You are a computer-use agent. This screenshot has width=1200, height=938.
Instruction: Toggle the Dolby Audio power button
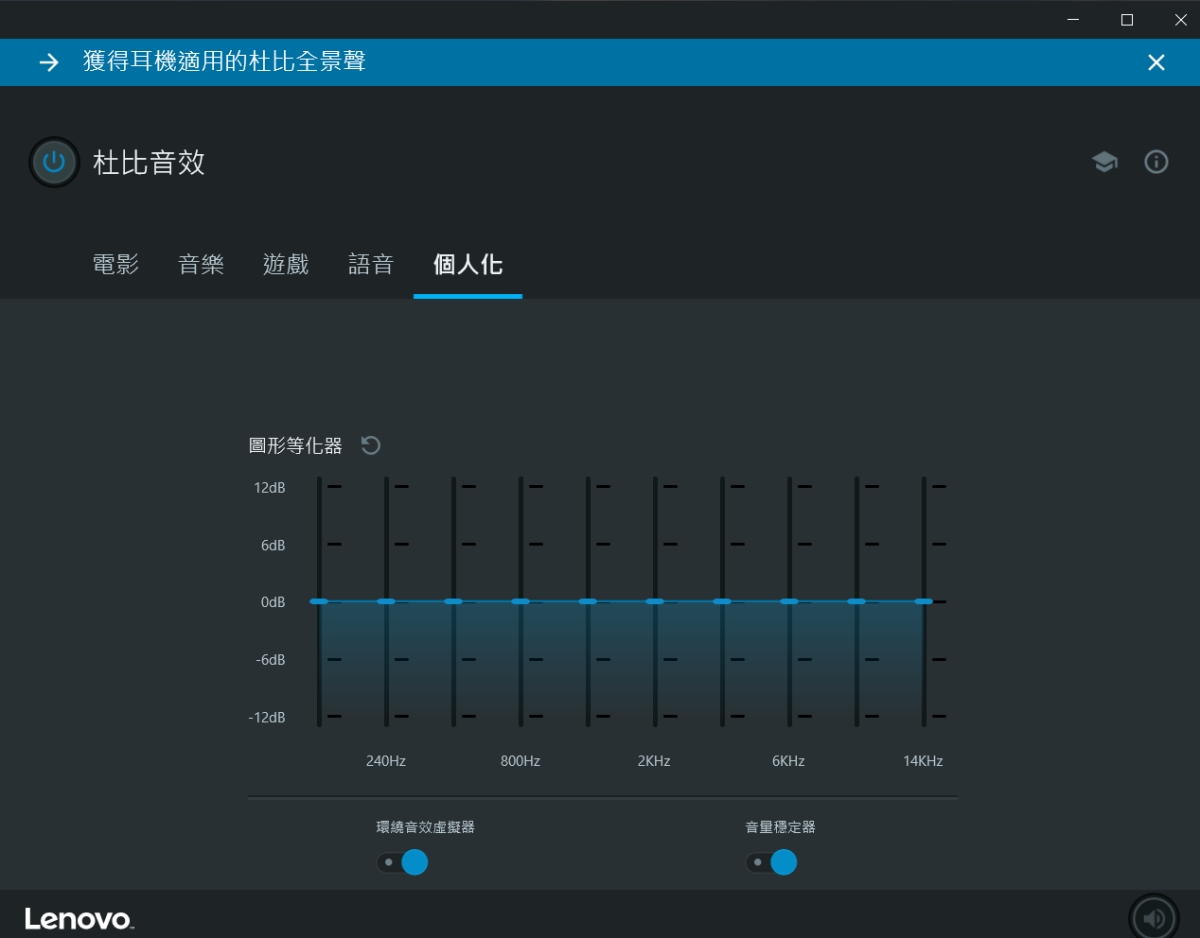54,162
